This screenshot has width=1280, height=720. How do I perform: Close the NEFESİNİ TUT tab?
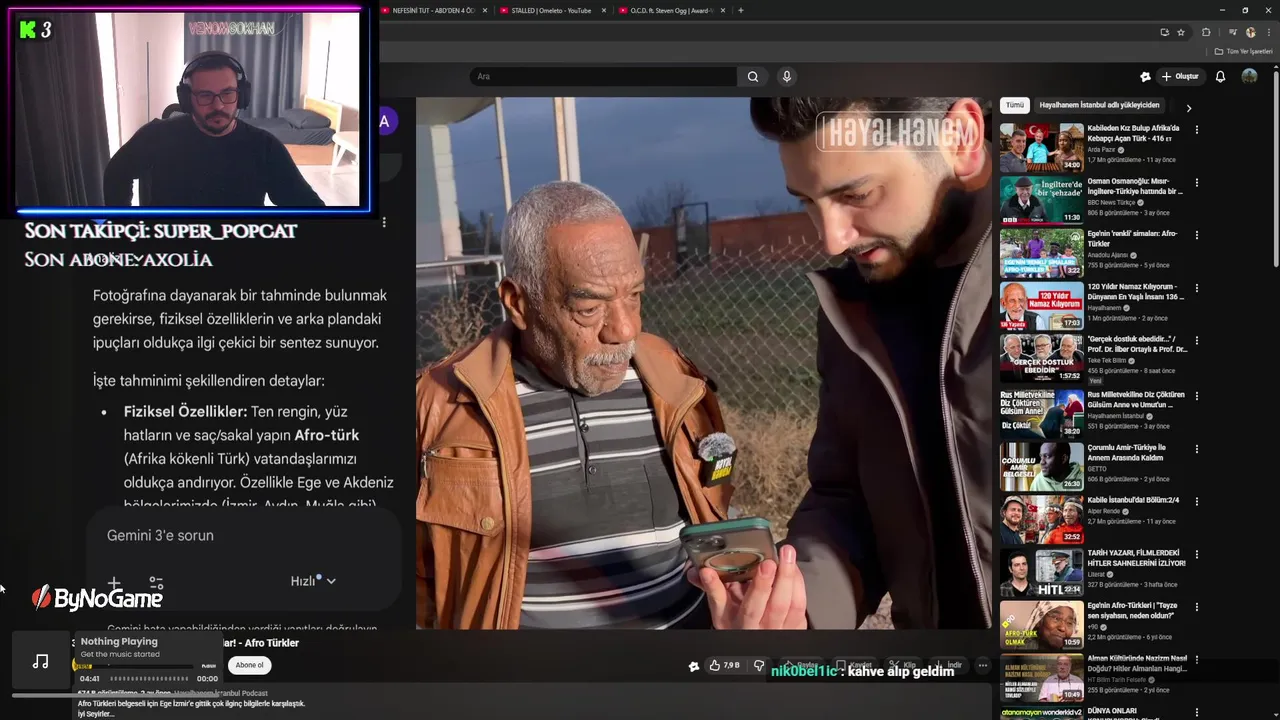(x=485, y=10)
